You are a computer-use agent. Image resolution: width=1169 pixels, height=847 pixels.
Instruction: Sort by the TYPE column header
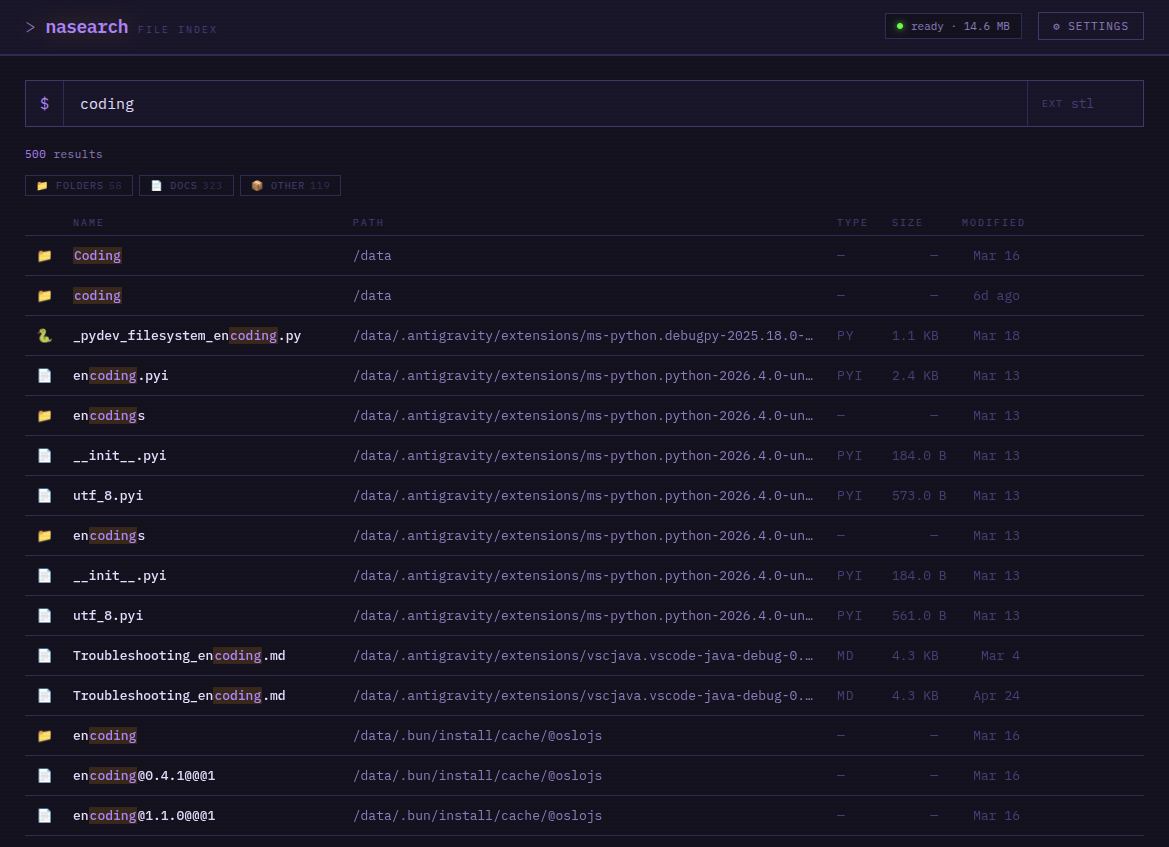(852, 223)
